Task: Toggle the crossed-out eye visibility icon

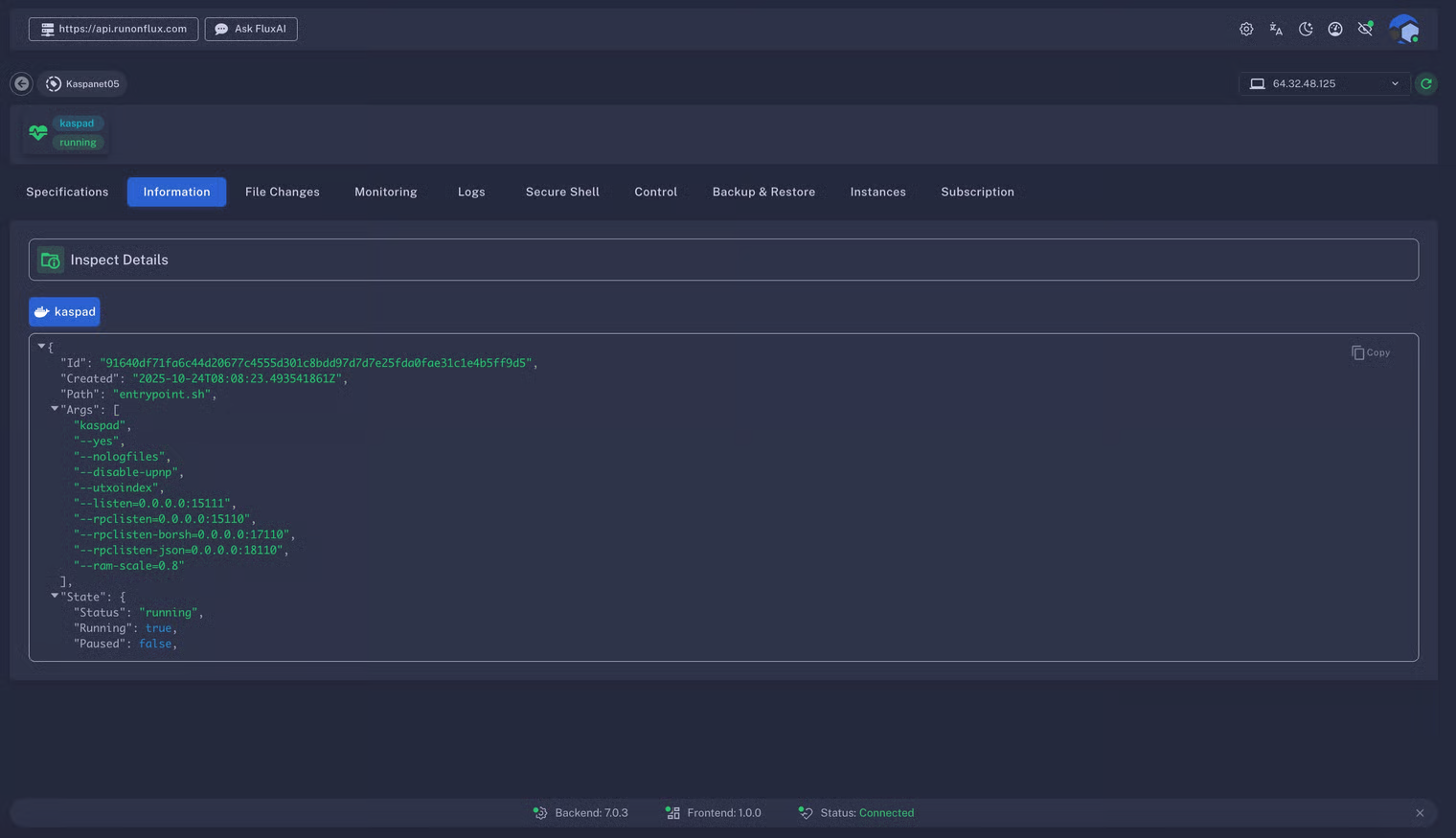Action: (x=1365, y=30)
